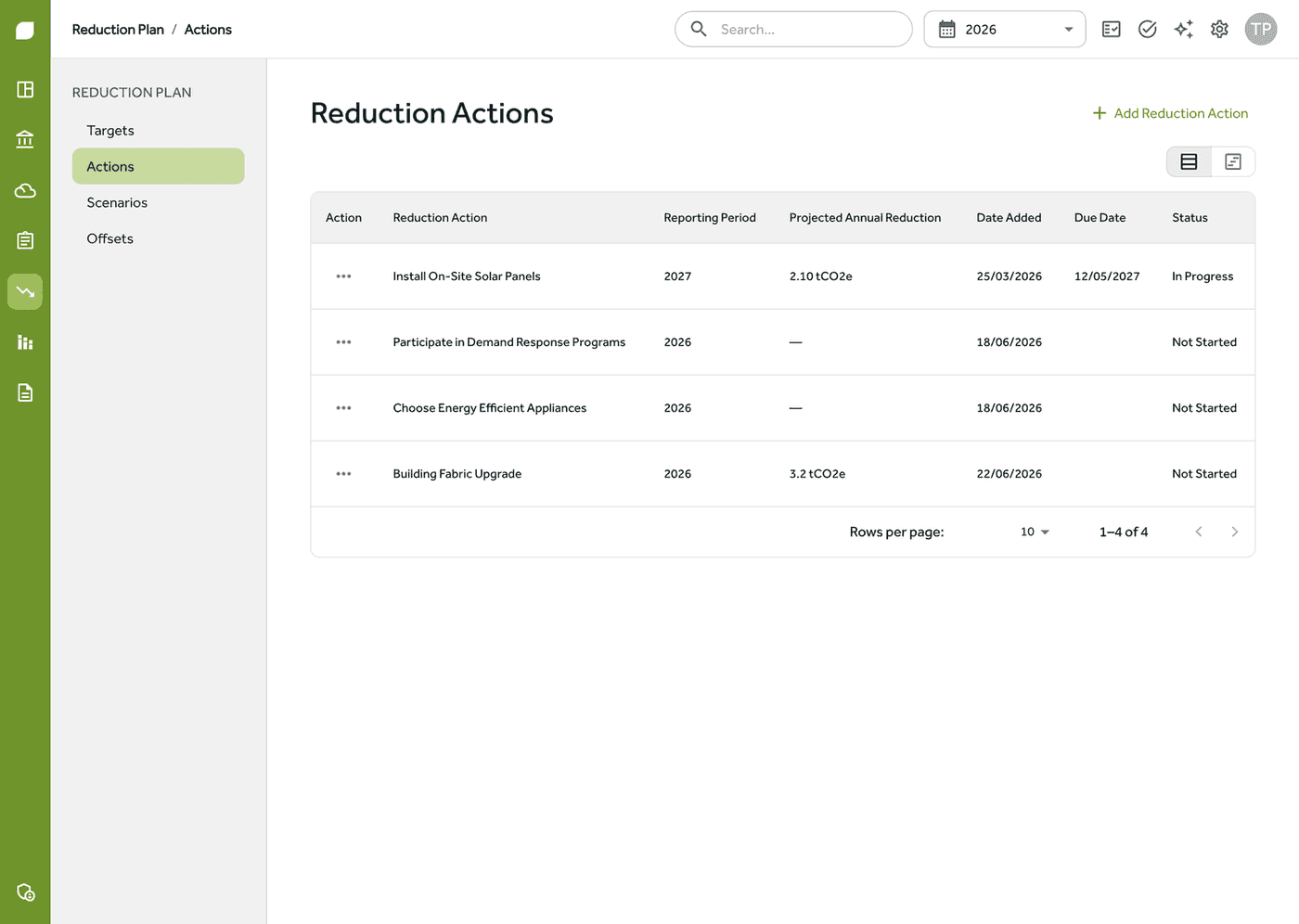Click Reduction Plan breadcrumb link

(118, 30)
